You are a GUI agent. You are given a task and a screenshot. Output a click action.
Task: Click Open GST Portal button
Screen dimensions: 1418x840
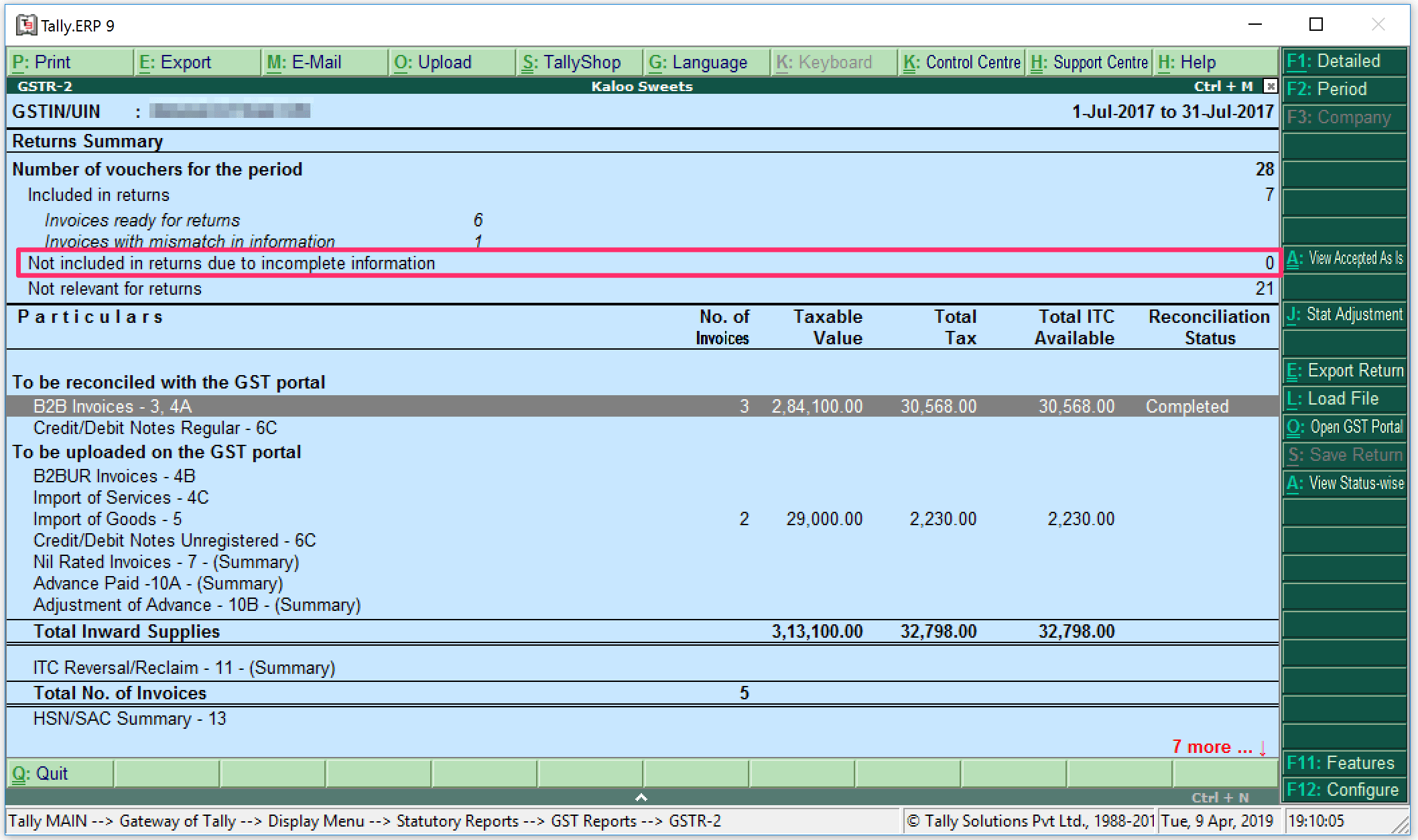tap(1344, 427)
